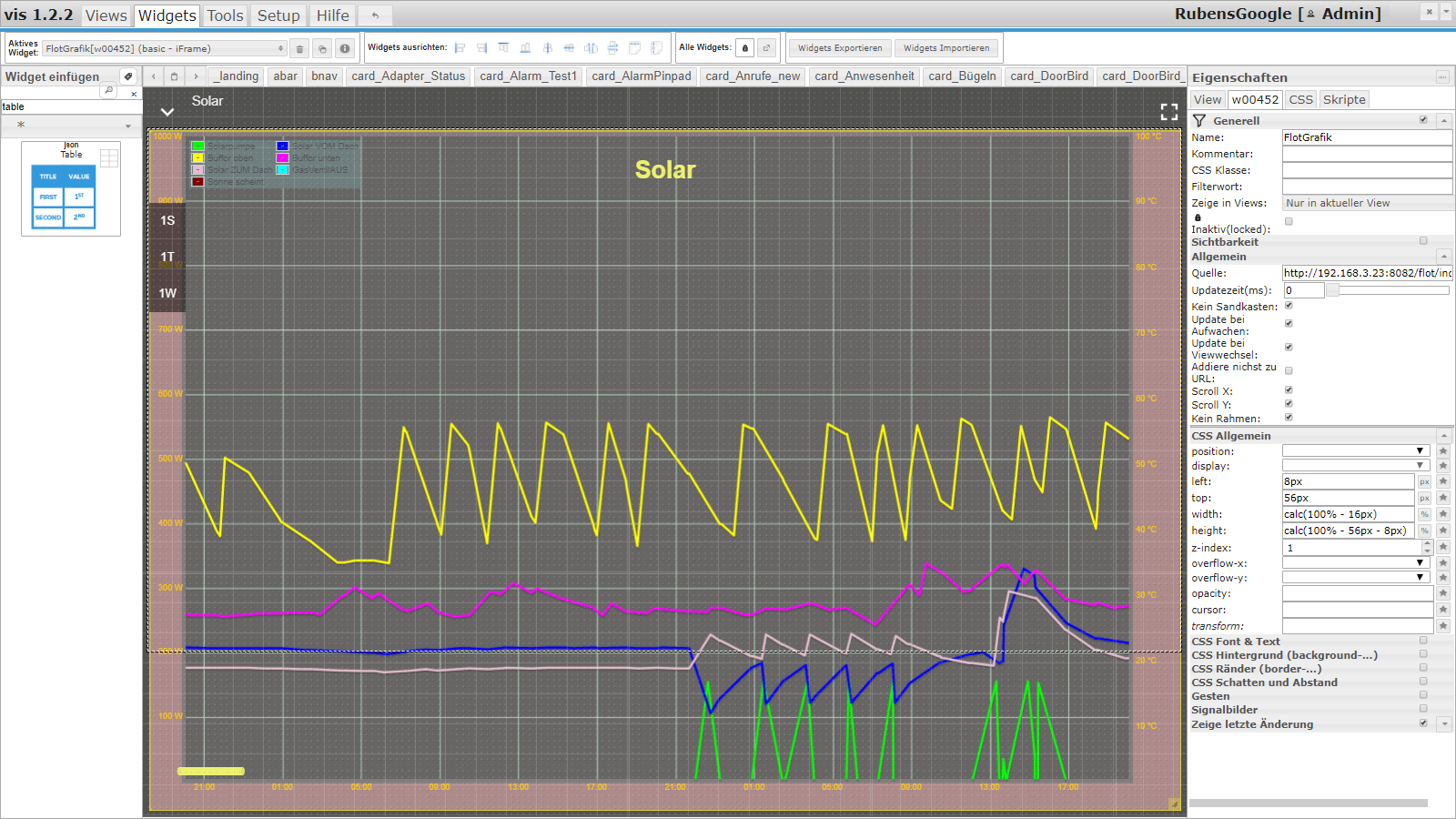Click fullscreen icon on Solar chart
The width and height of the screenshot is (1456, 819).
point(1169,111)
